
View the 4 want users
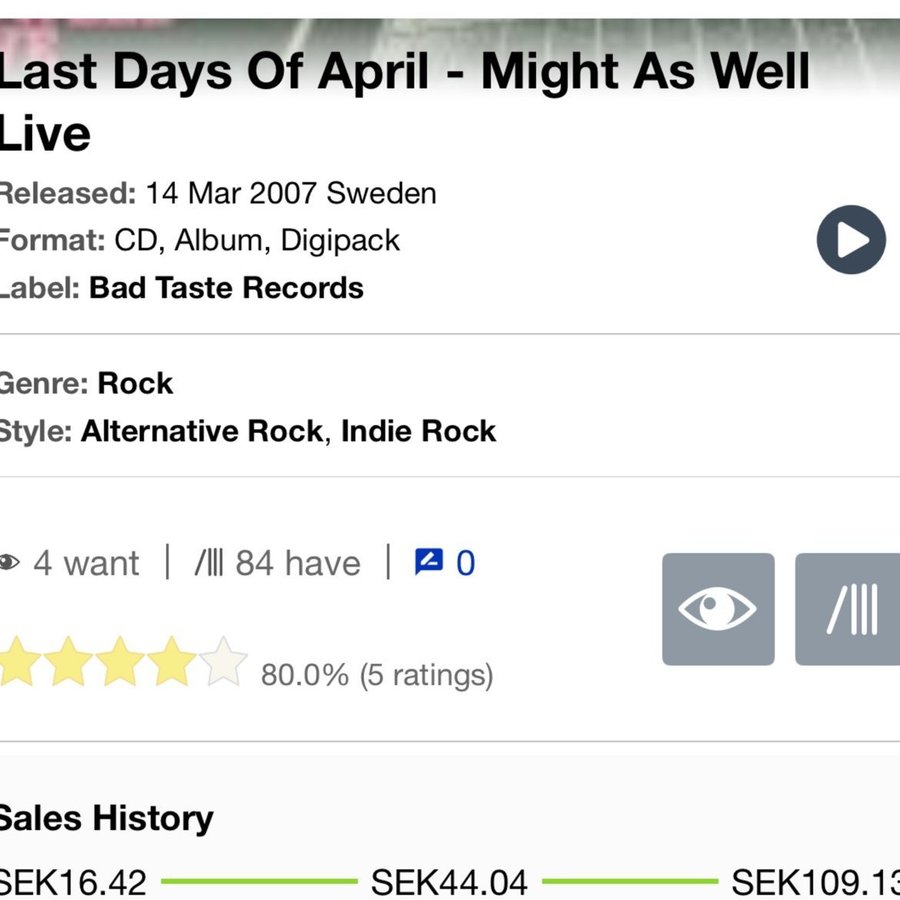(86, 563)
